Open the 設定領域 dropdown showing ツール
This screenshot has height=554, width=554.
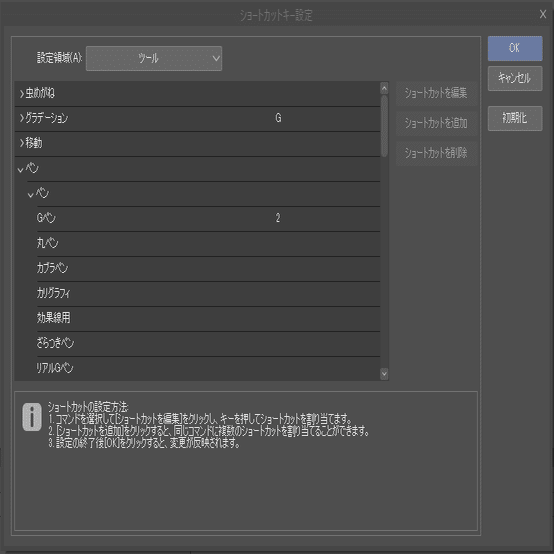point(154,58)
